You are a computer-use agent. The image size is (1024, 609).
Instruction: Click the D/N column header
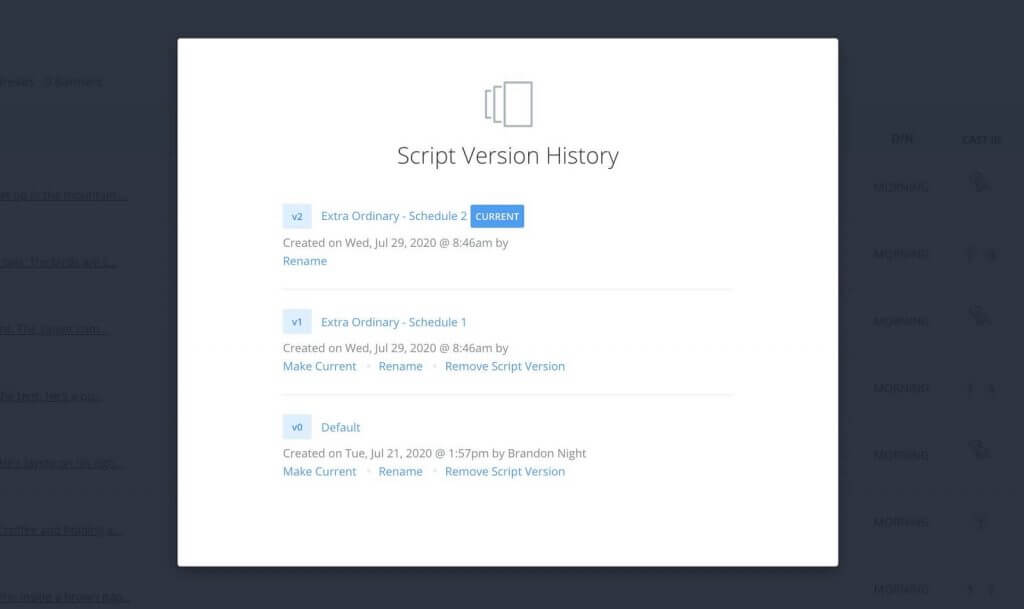(901, 139)
